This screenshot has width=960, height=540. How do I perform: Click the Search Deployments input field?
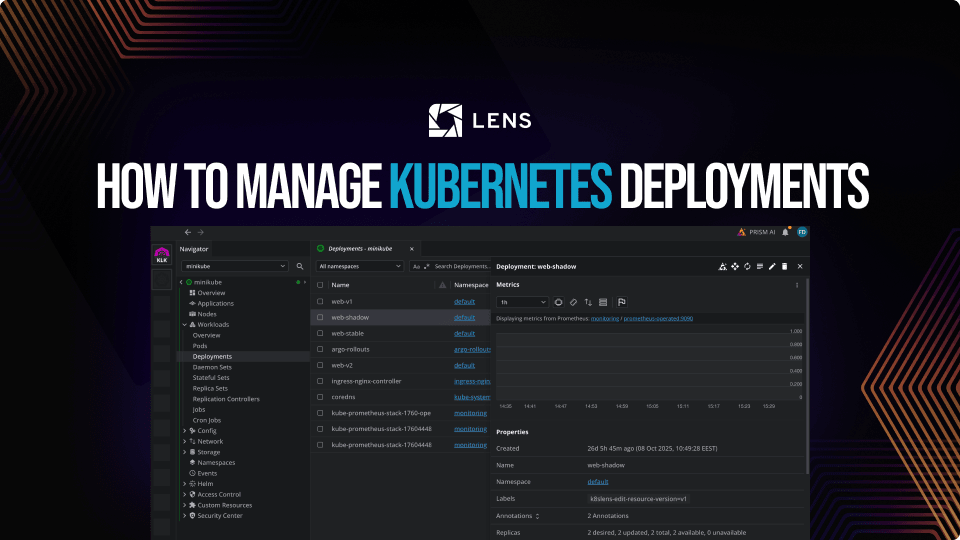(x=462, y=267)
